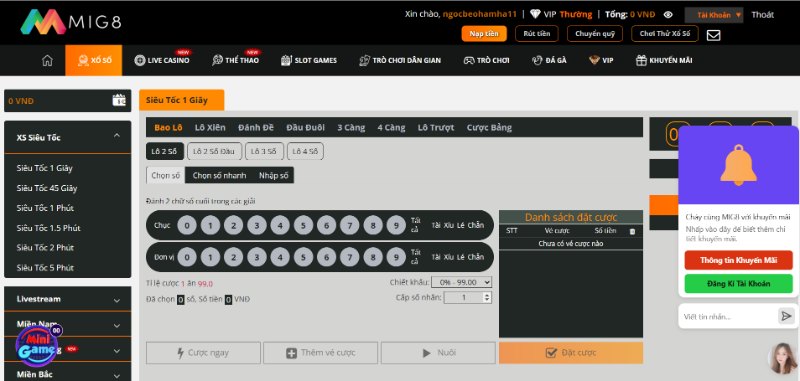Click Thông tin Khuyến Mãi button

[x=738, y=260]
